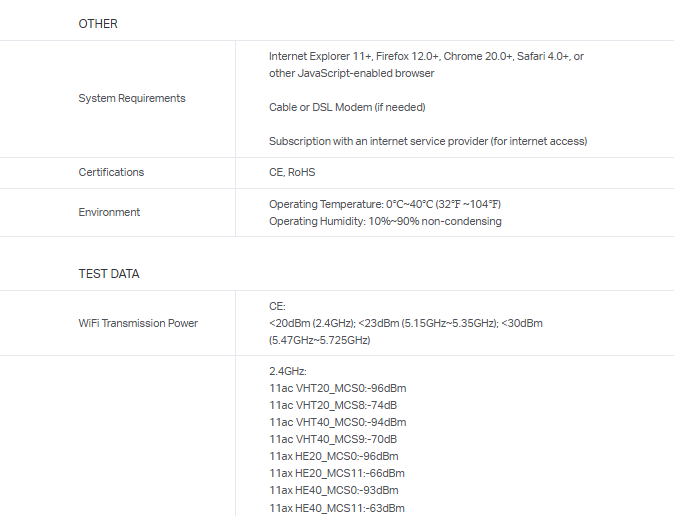Image resolution: width=675 pixels, height=516 pixels.
Task: Click the CE: transmission power subheading
Action: pos(277,306)
